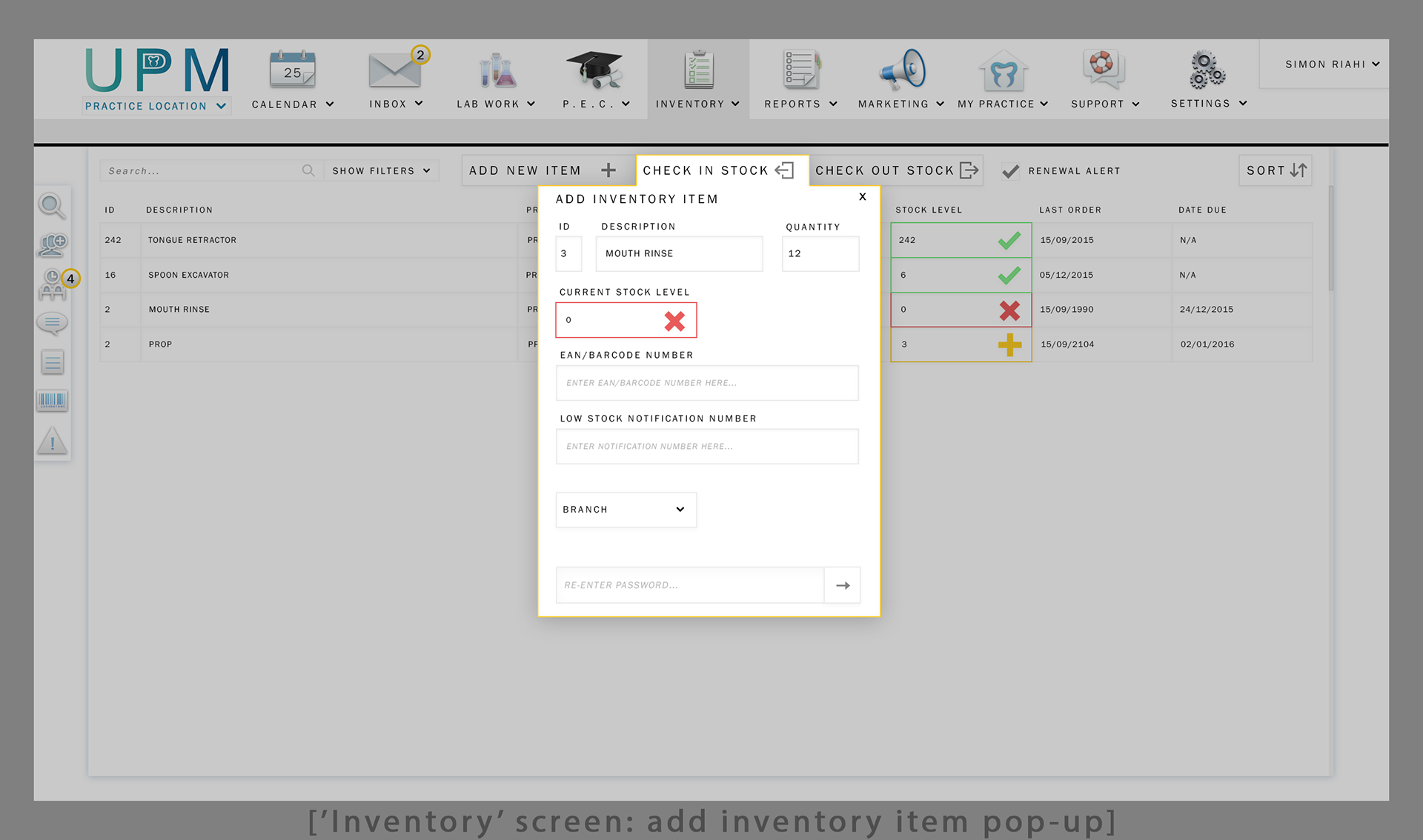This screenshot has height=840, width=1423.
Task: Click the Calendar icon in top navigation
Action: coord(292,70)
